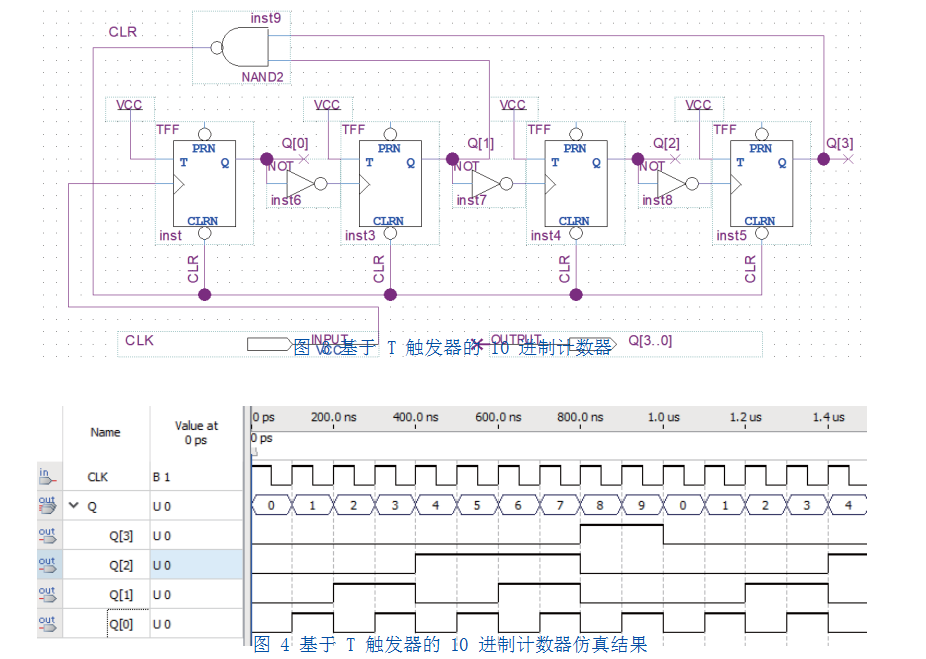
Task: Select the NOT gate inst8
Action: (677, 184)
